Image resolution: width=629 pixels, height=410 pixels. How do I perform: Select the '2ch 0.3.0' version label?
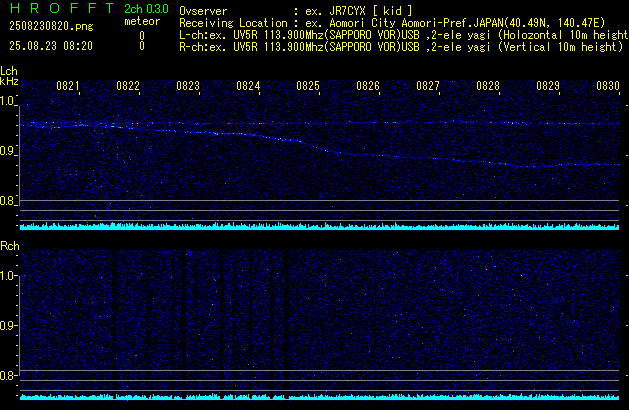(x=146, y=9)
